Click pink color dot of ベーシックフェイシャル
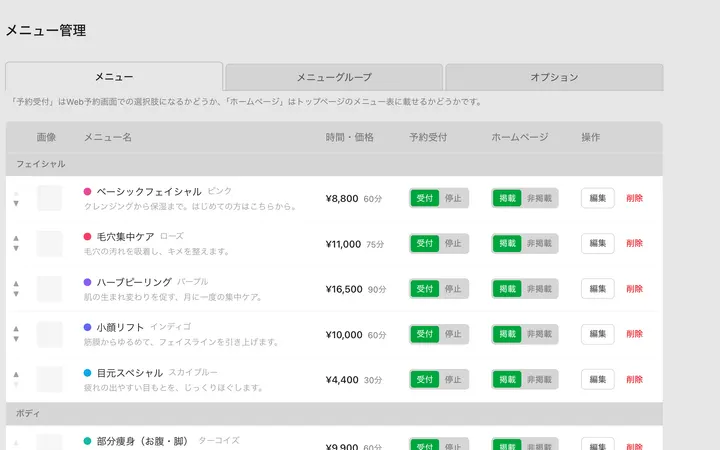This screenshot has width=720, height=450. [87, 191]
